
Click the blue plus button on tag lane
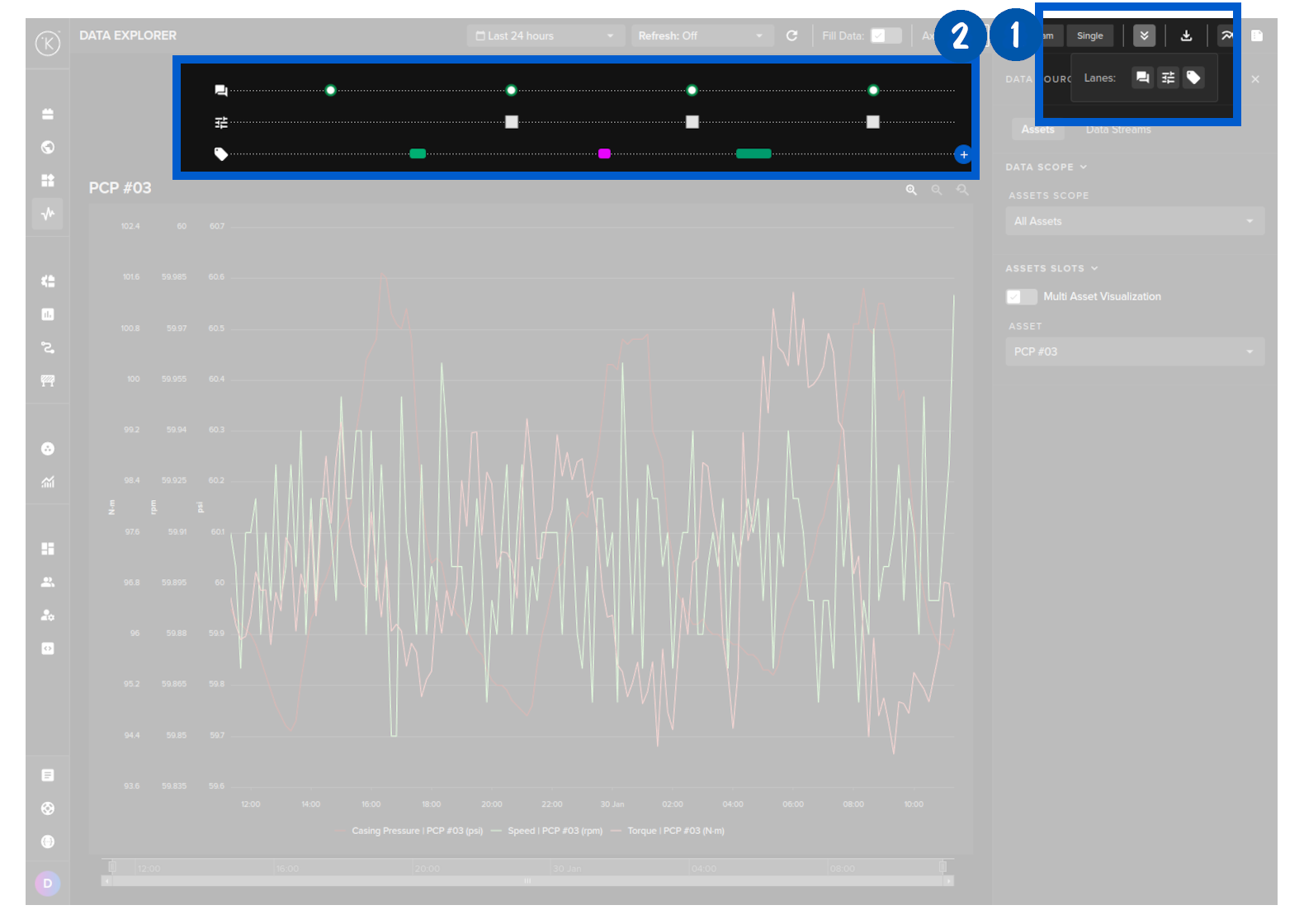(x=963, y=154)
